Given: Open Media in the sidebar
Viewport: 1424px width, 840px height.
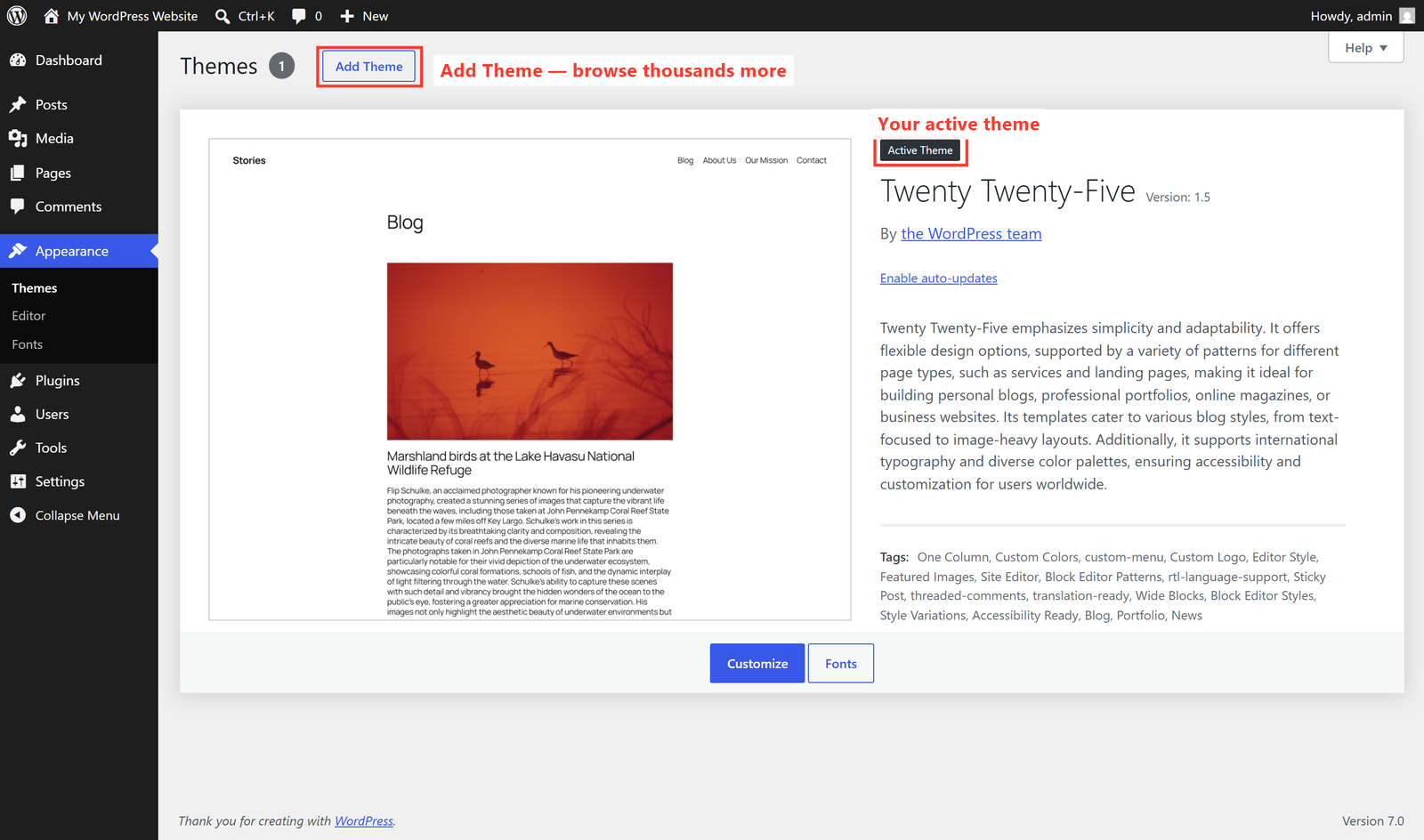Looking at the screenshot, I should [79, 139].
